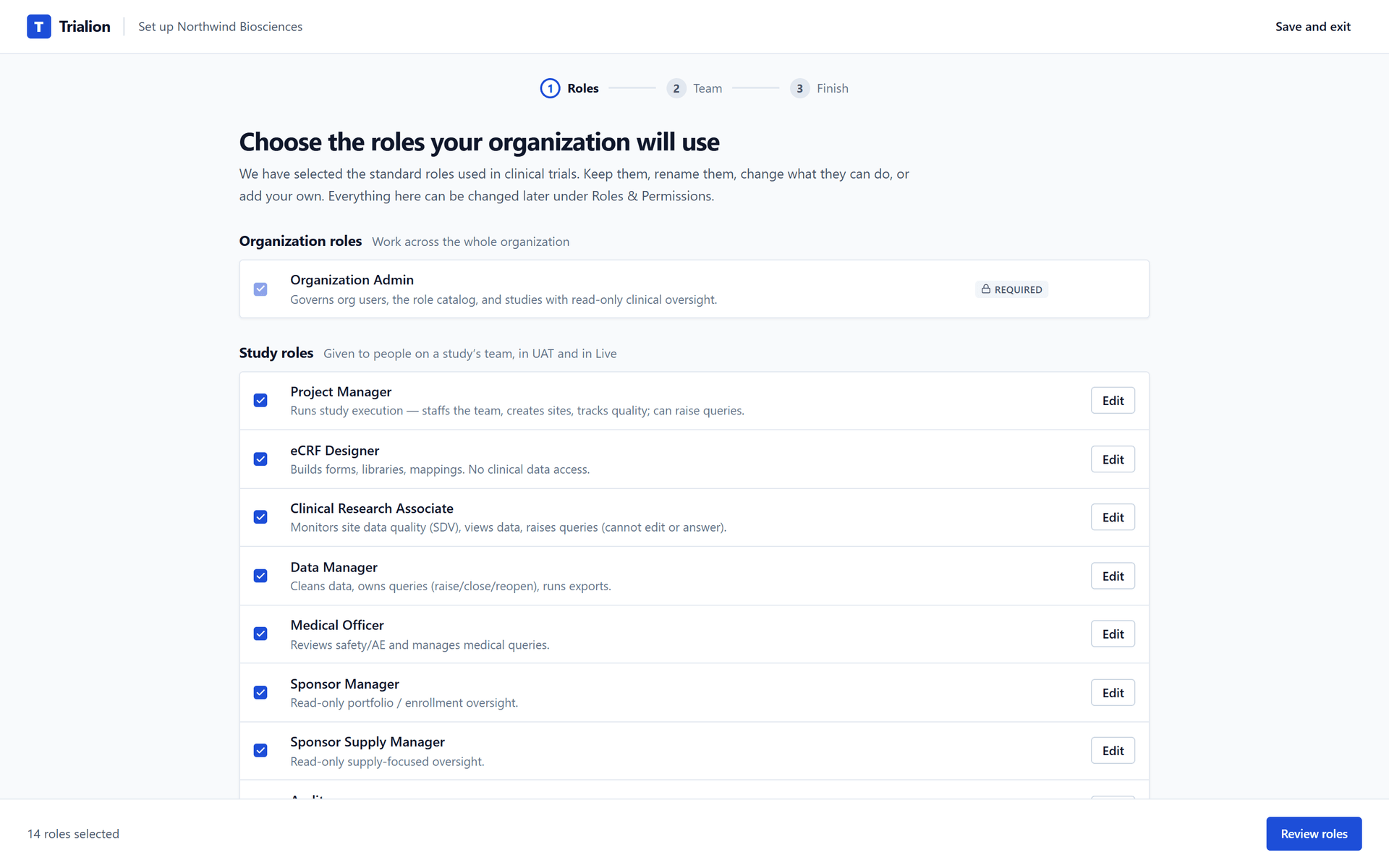Toggle the Sponsor Manager checkbox
Image resolution: width=1389 pixels, height=868 pixels.
coord(260,692)
